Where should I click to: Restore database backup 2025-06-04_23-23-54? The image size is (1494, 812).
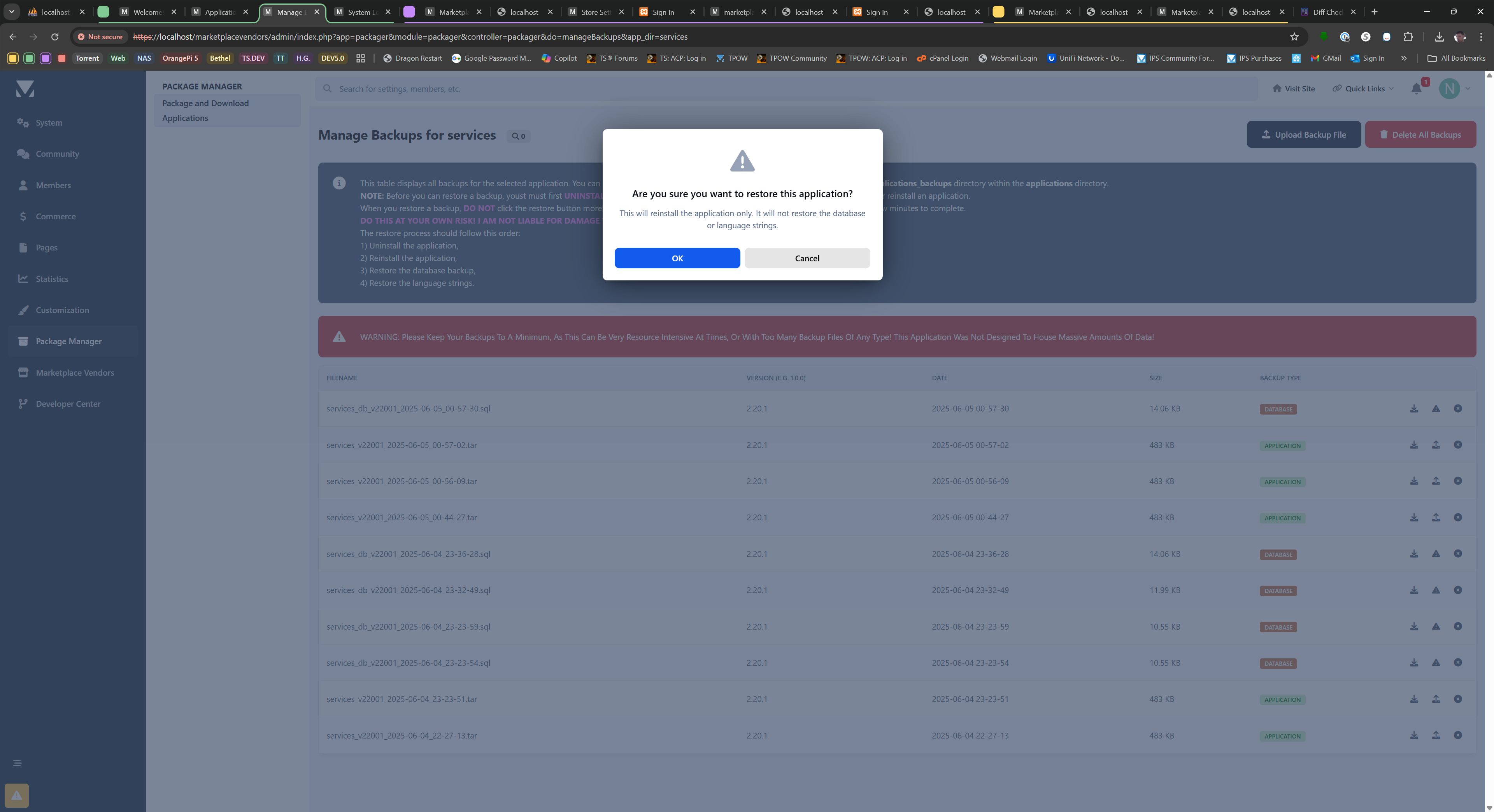(x=1436, y=663)
